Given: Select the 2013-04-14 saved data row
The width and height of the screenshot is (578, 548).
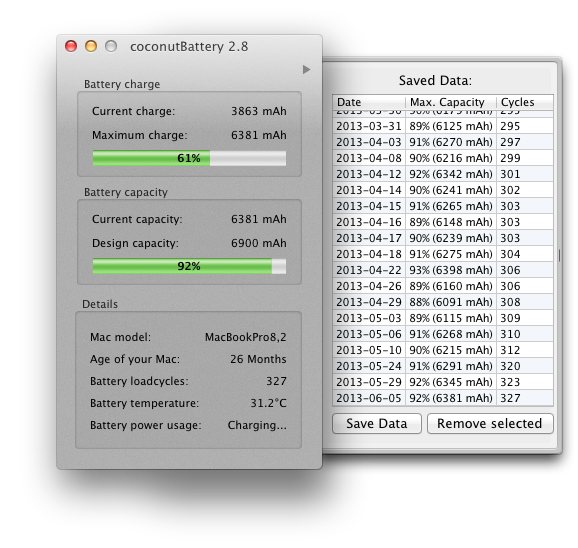Looking at the screenshot, I should 443,190.
